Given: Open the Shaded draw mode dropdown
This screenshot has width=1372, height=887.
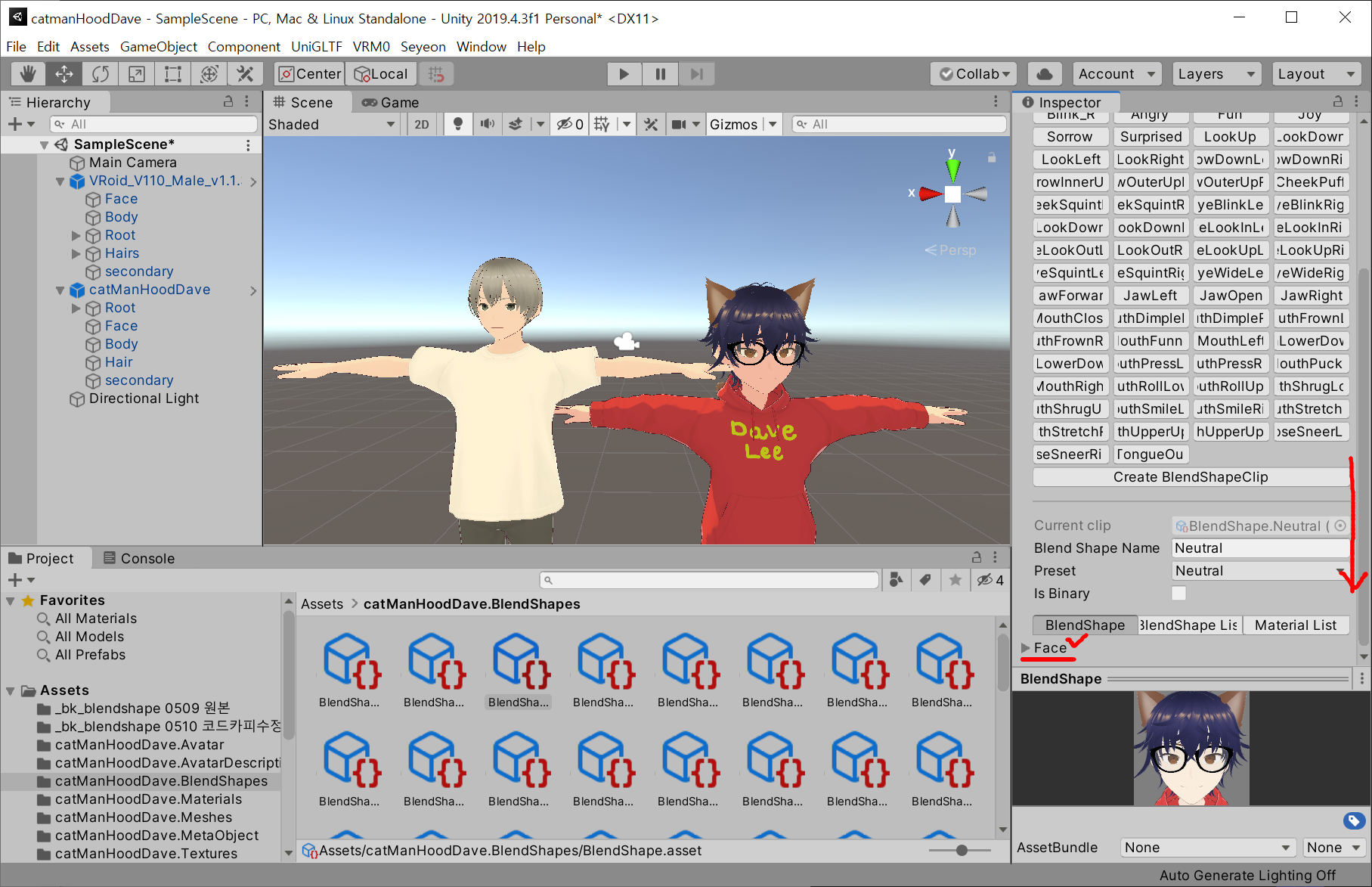Looking at the screenshot, I should (331, 124).
